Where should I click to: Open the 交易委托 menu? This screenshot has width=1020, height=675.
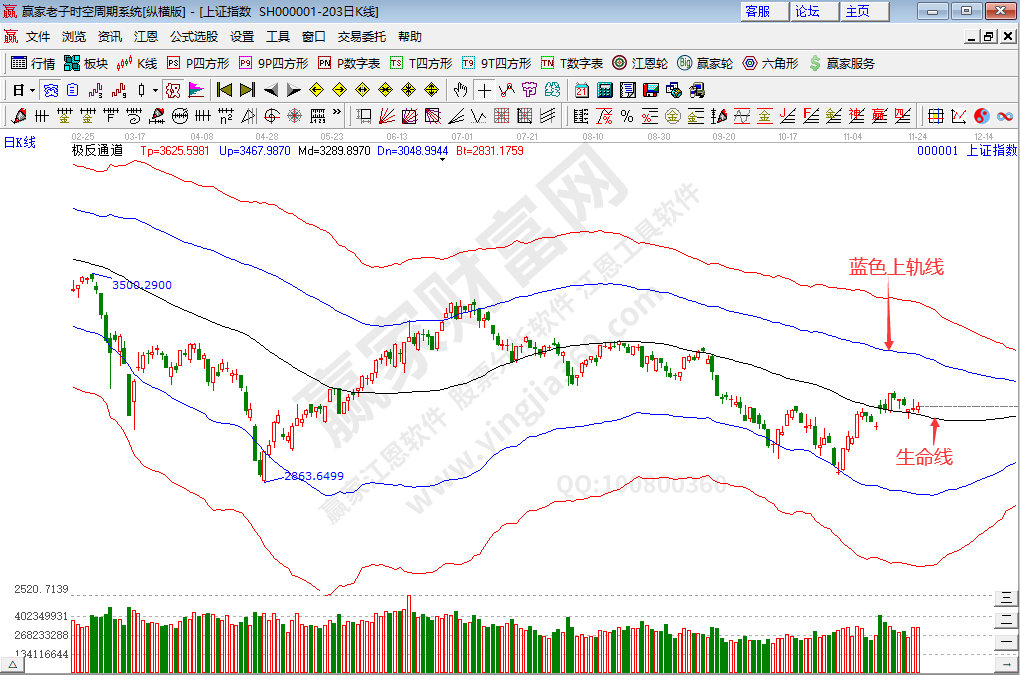click(x=361, y=36)
